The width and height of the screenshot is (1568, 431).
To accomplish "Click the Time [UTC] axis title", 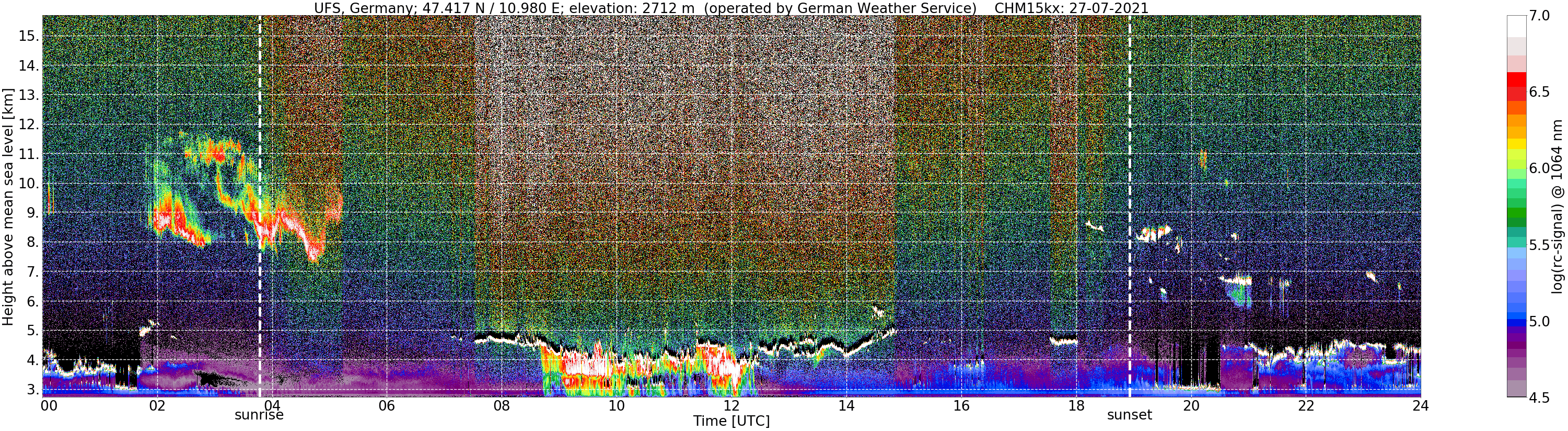I will tap(731, 421).
